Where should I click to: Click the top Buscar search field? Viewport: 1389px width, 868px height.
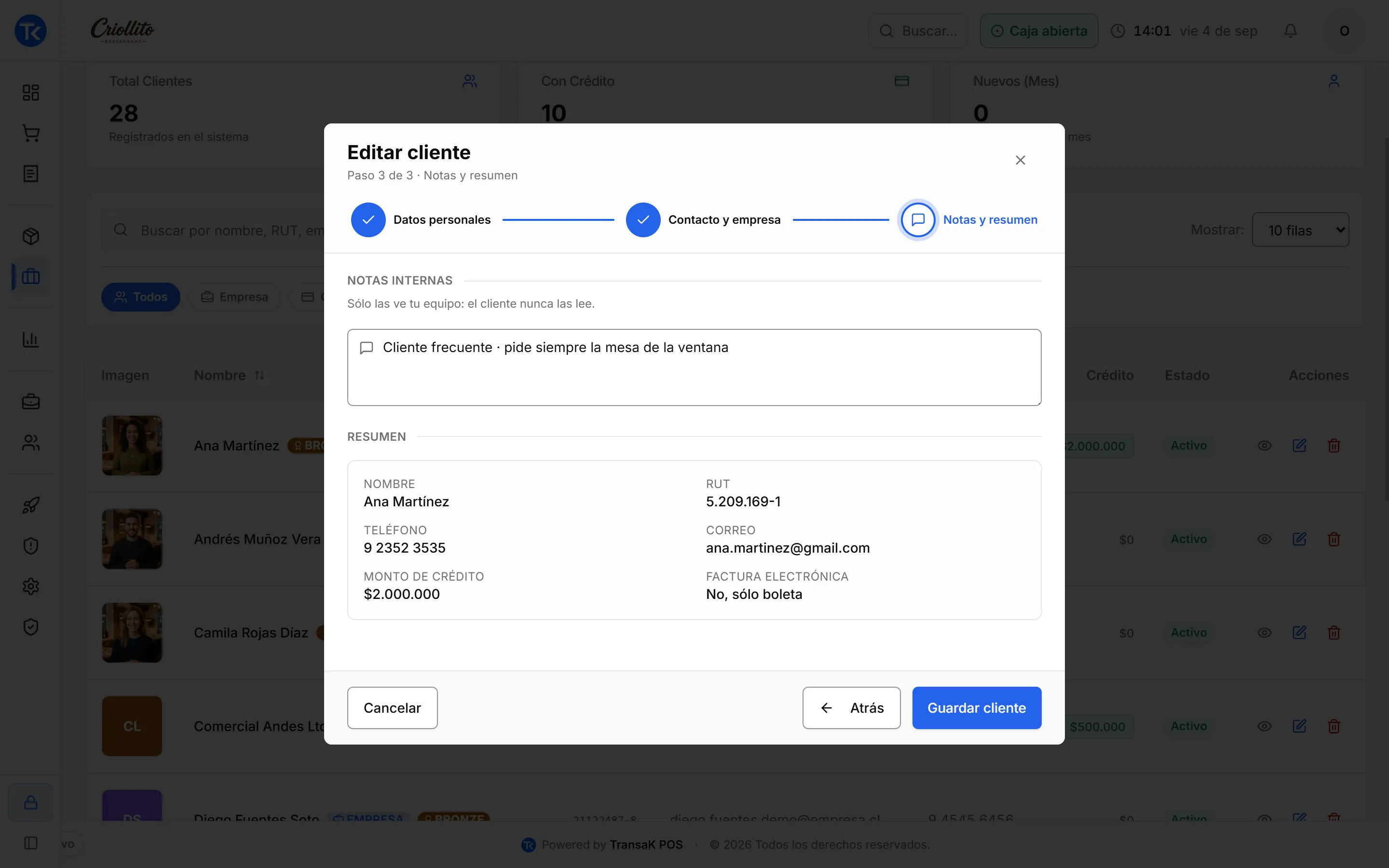(918, 30)
